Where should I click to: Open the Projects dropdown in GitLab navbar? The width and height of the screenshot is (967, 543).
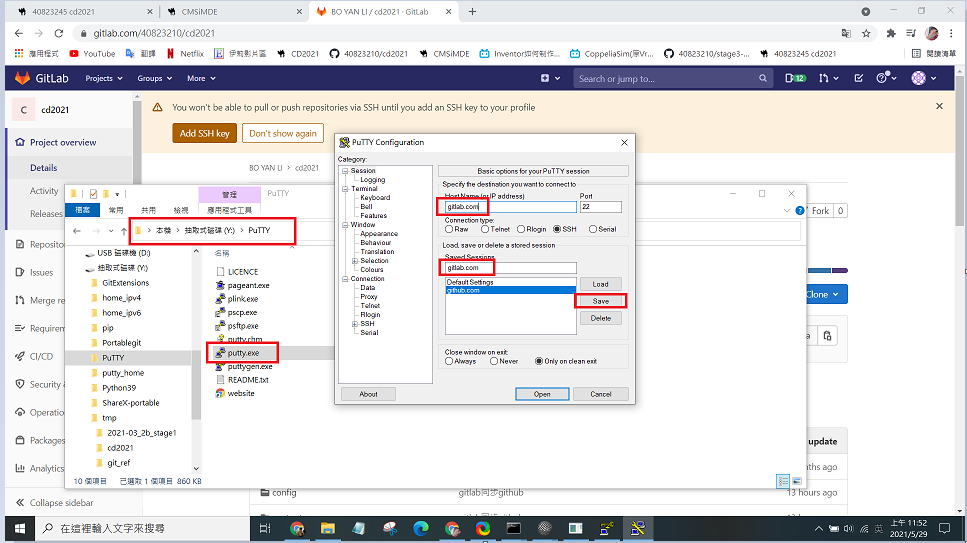pyautogui.click(x=104, y=78)
